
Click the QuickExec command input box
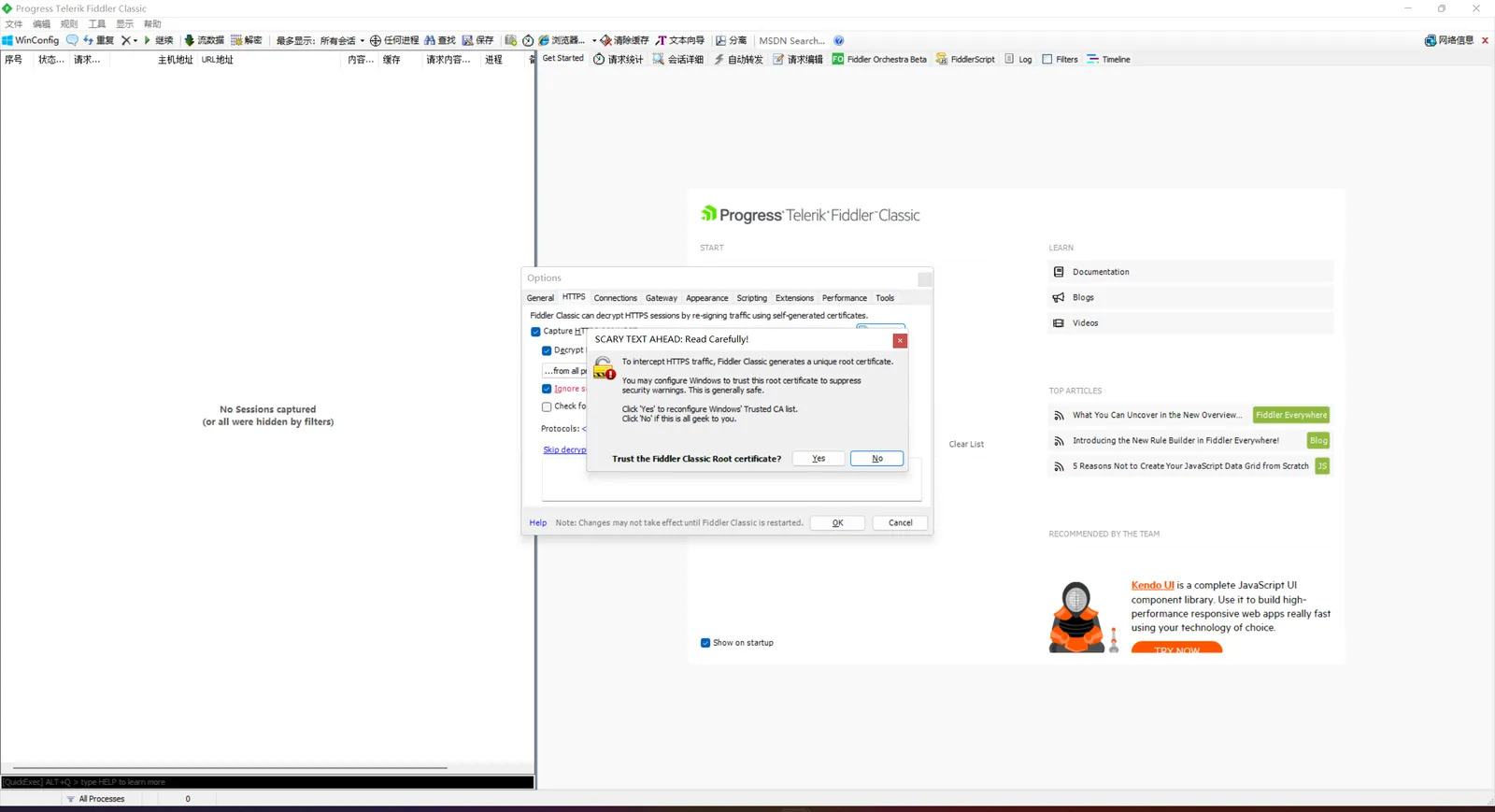click(267, 782)
